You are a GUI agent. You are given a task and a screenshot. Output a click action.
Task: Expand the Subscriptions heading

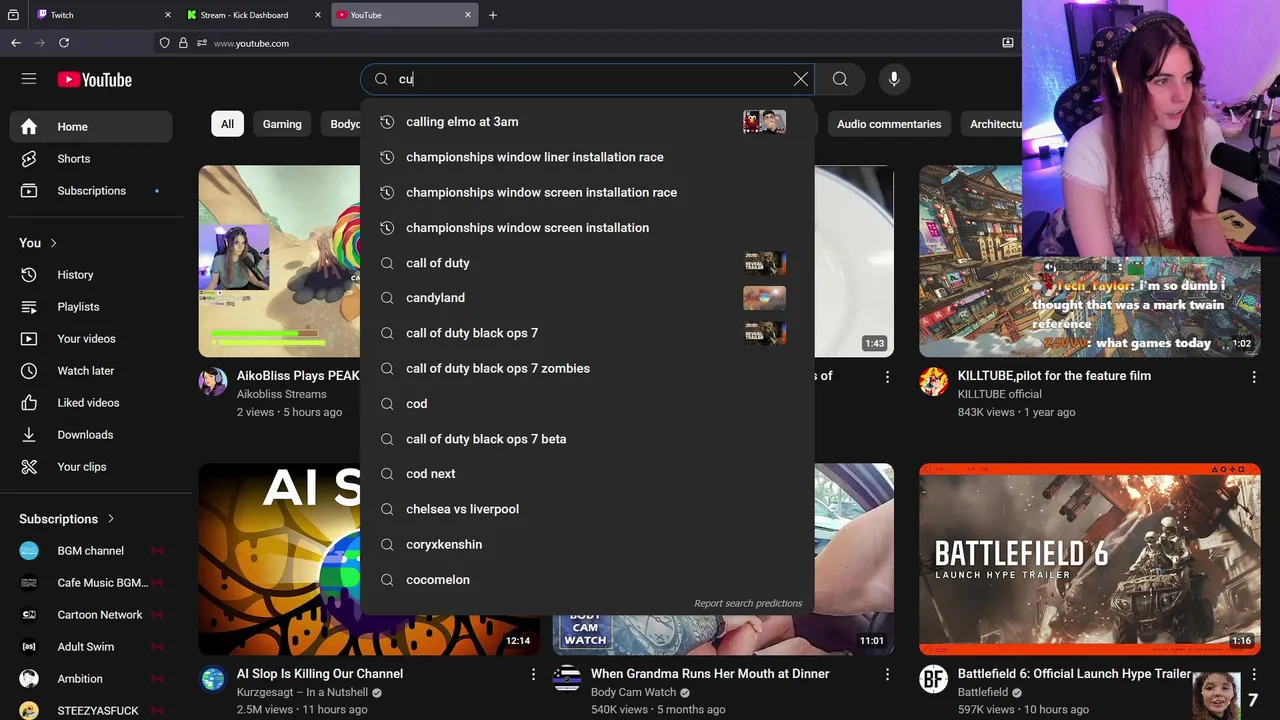(67, 519)
